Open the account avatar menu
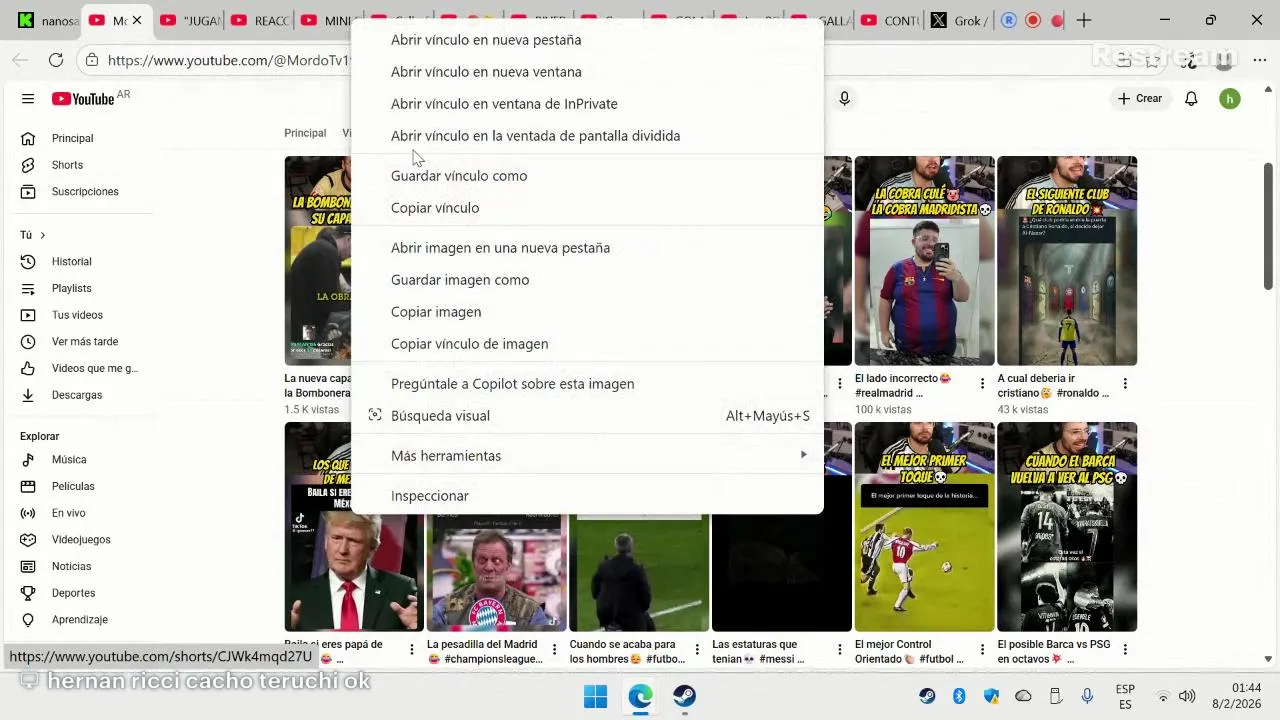 point(1230,98)
